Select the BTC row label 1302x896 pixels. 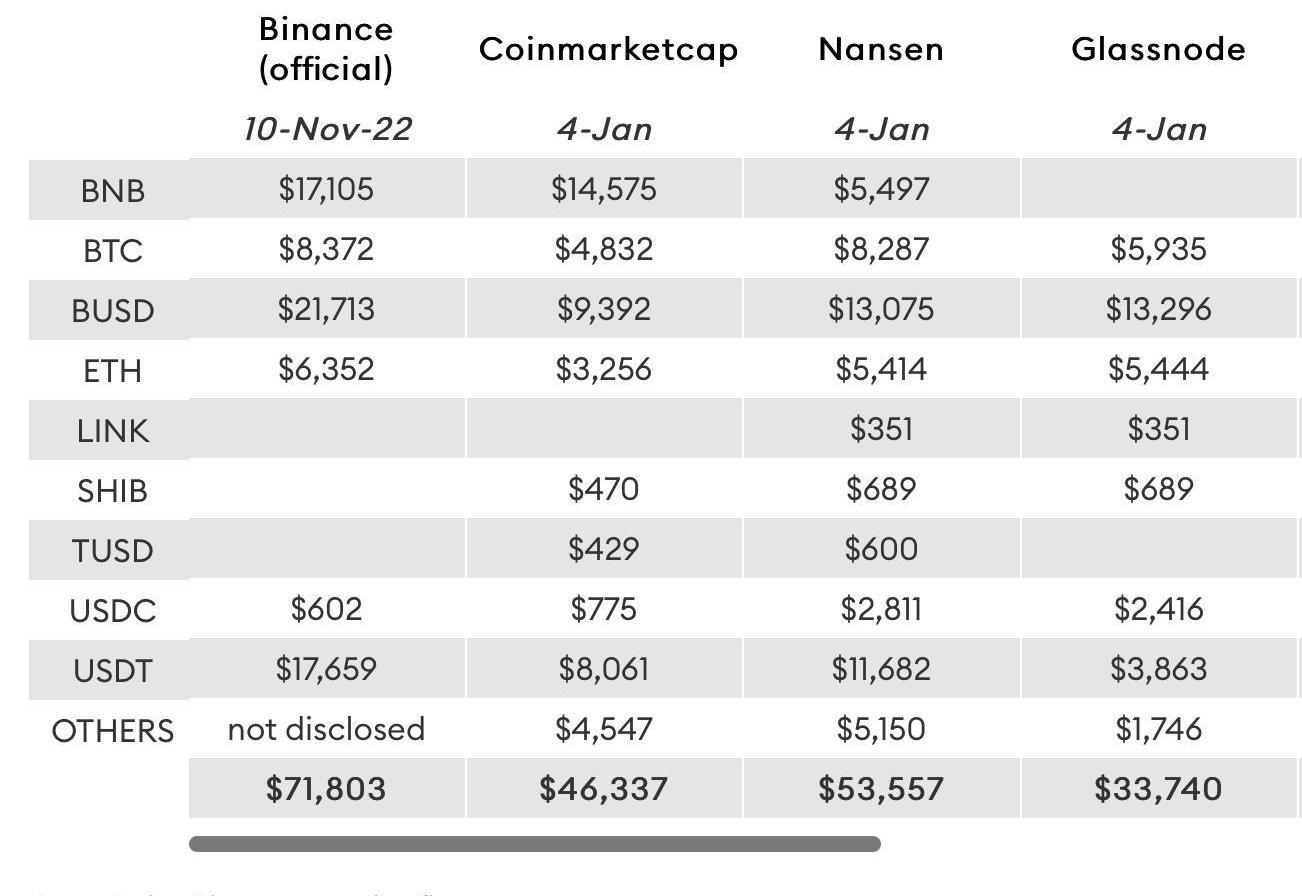click(x=112, y=250)
